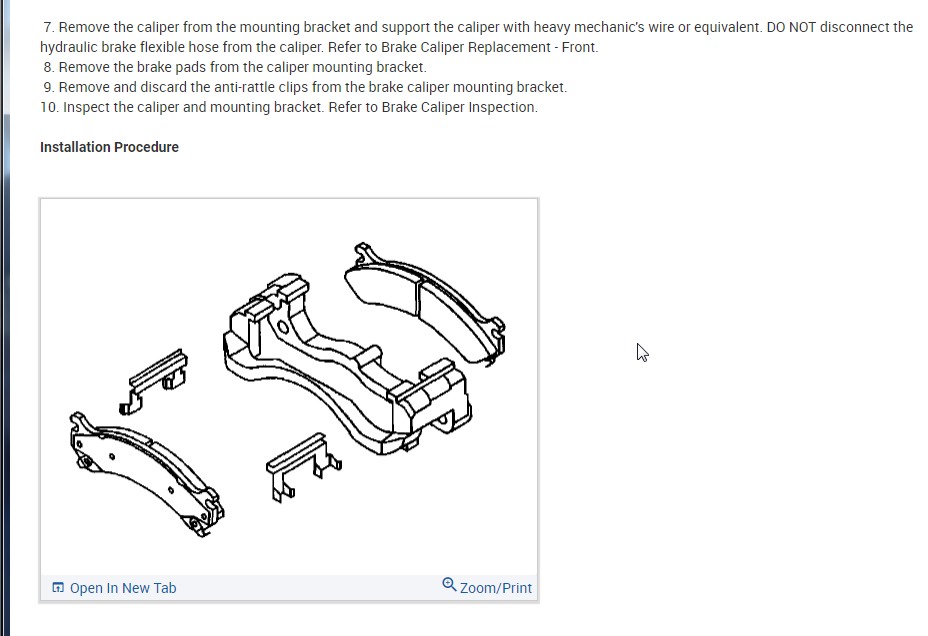Click step 9 about discarding anti-rattle clips
The image size is (928, 636).
pos(305,87)
